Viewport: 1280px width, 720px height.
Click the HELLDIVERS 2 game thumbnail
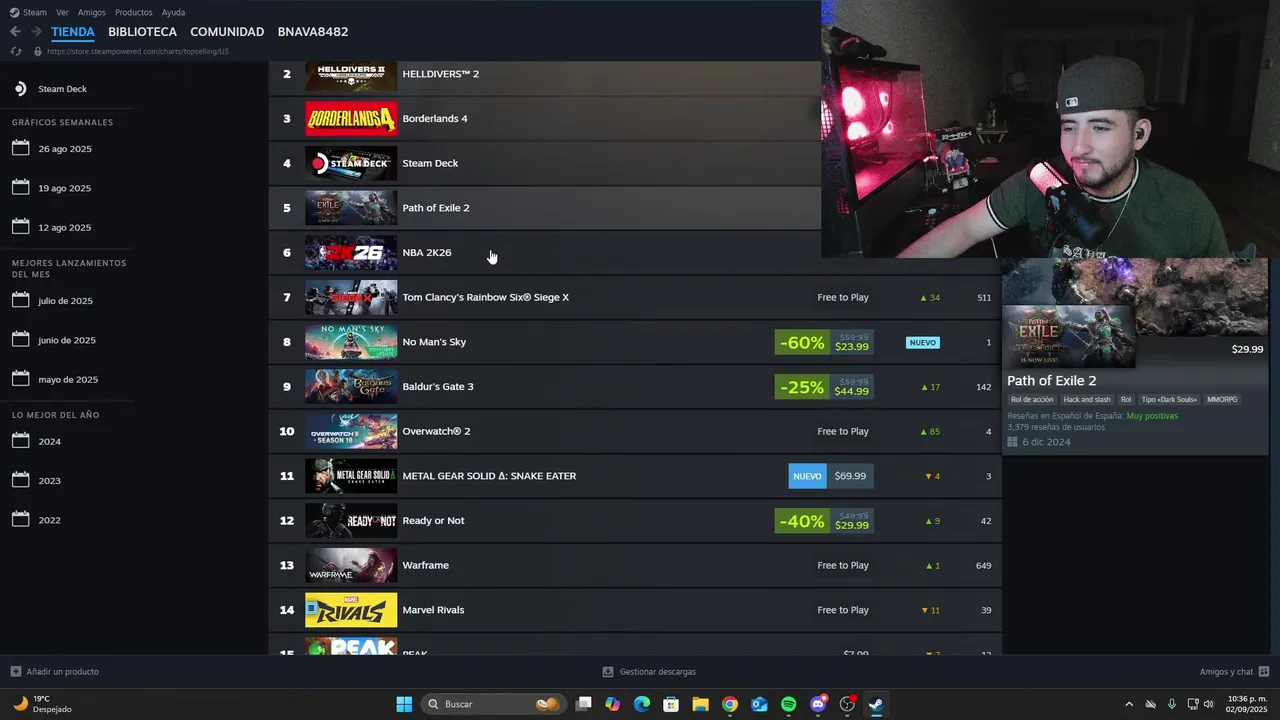point(351,74)
